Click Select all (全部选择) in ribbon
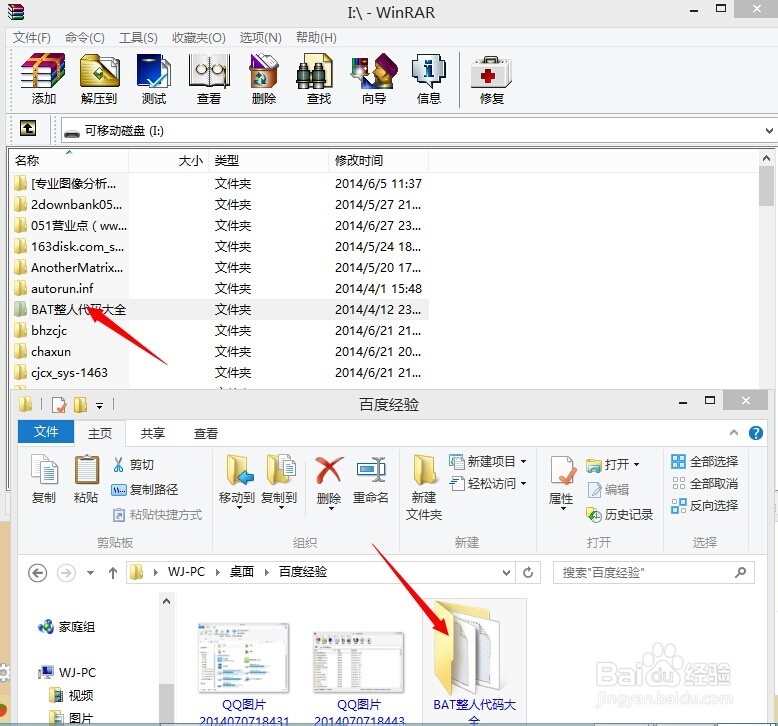The height and width of the screenshot is (726, 778). pos(705,462)
